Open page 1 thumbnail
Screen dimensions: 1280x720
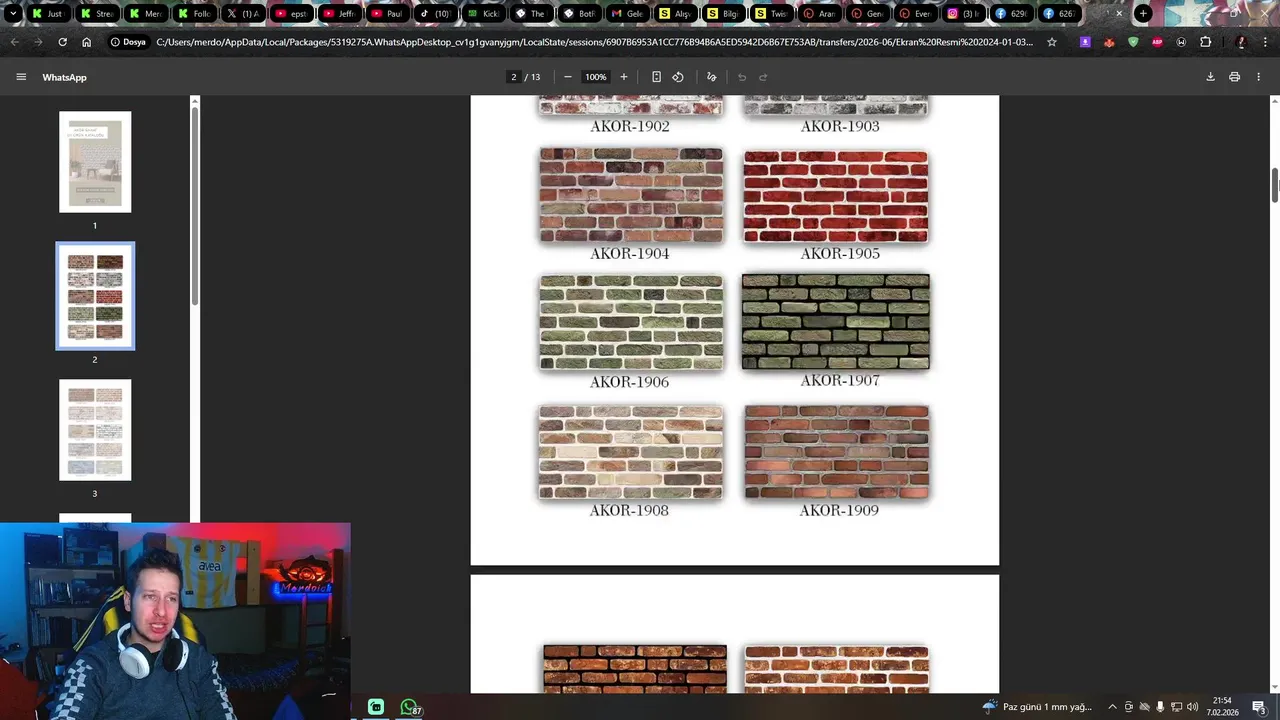(x=95, y=162)
